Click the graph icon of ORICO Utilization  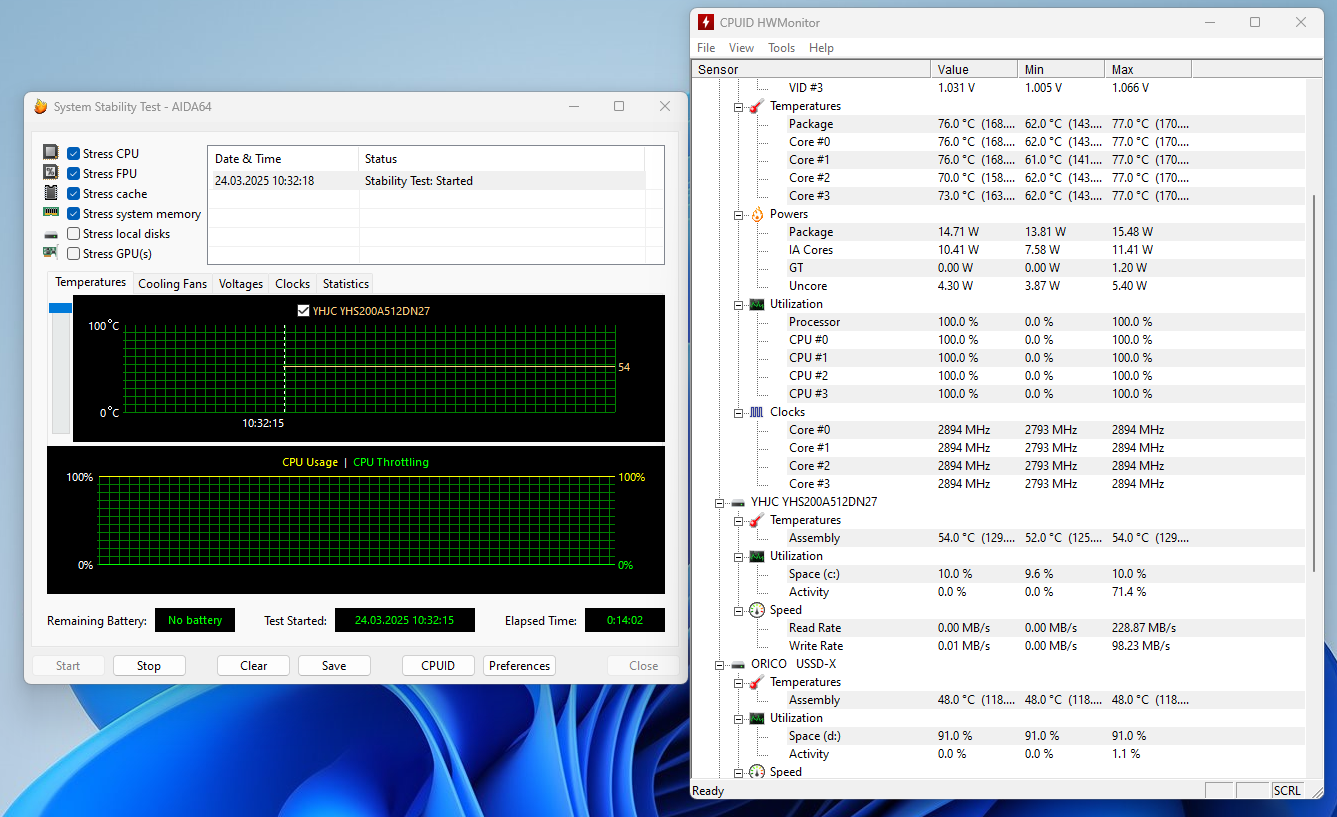point(757,718)
